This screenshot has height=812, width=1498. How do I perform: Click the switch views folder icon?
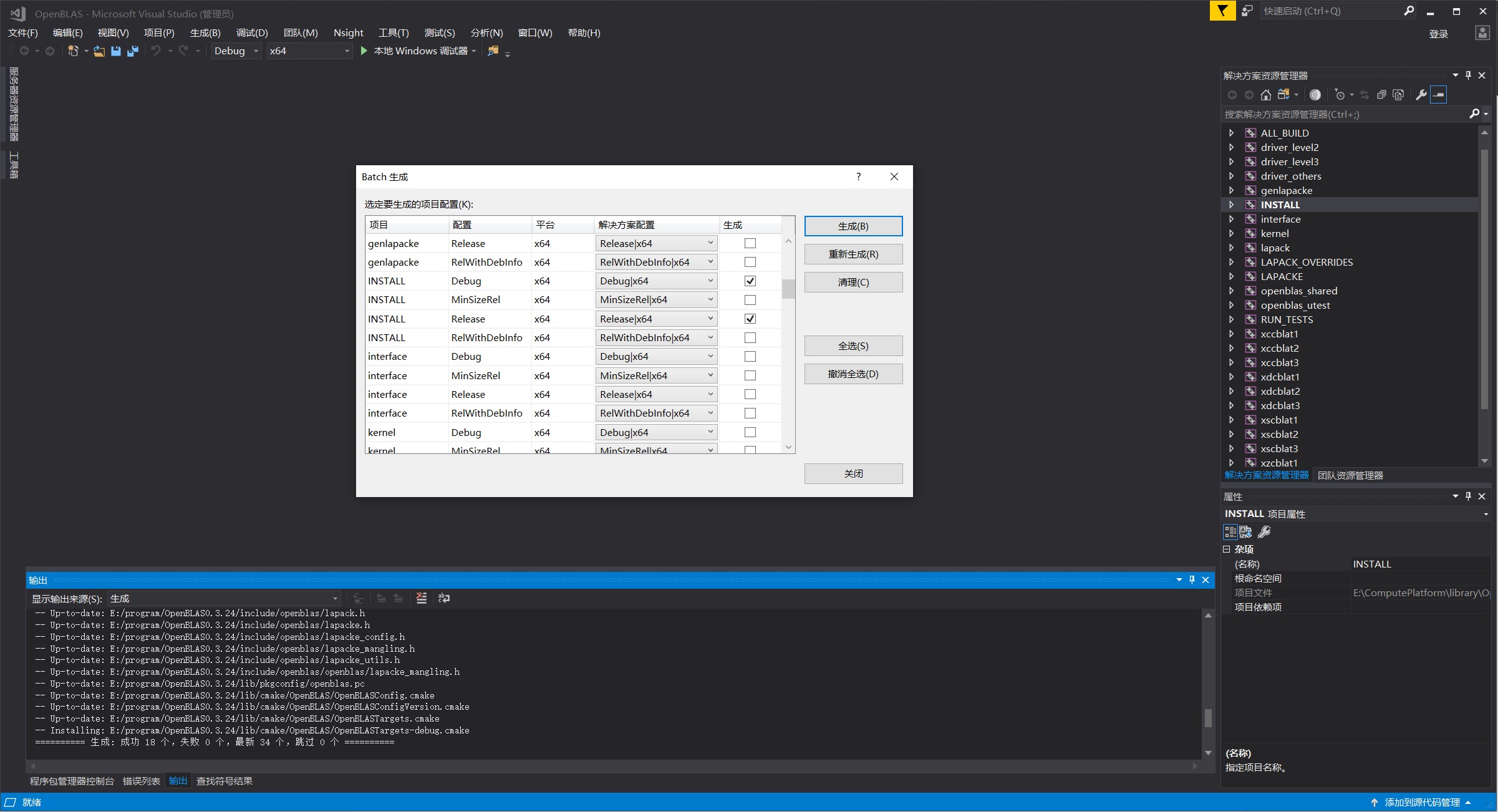pos(1283,95)
